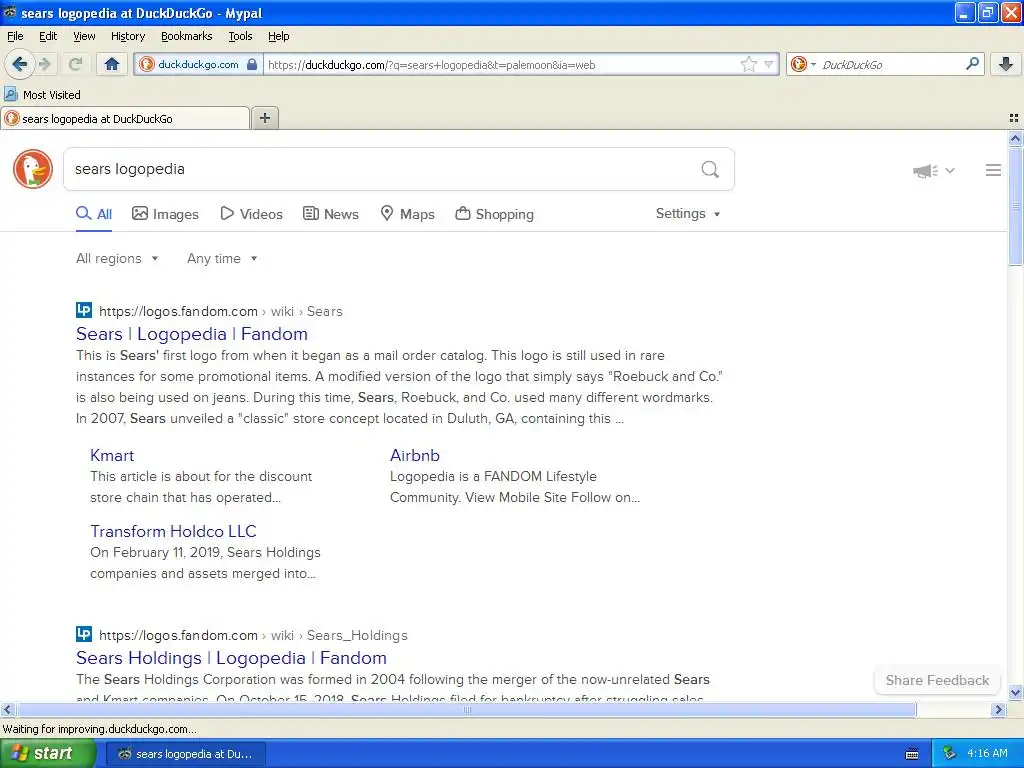Open the megaphone privacy newsletter dropdown
The image size is (1024, 768).
pos(933,170)
